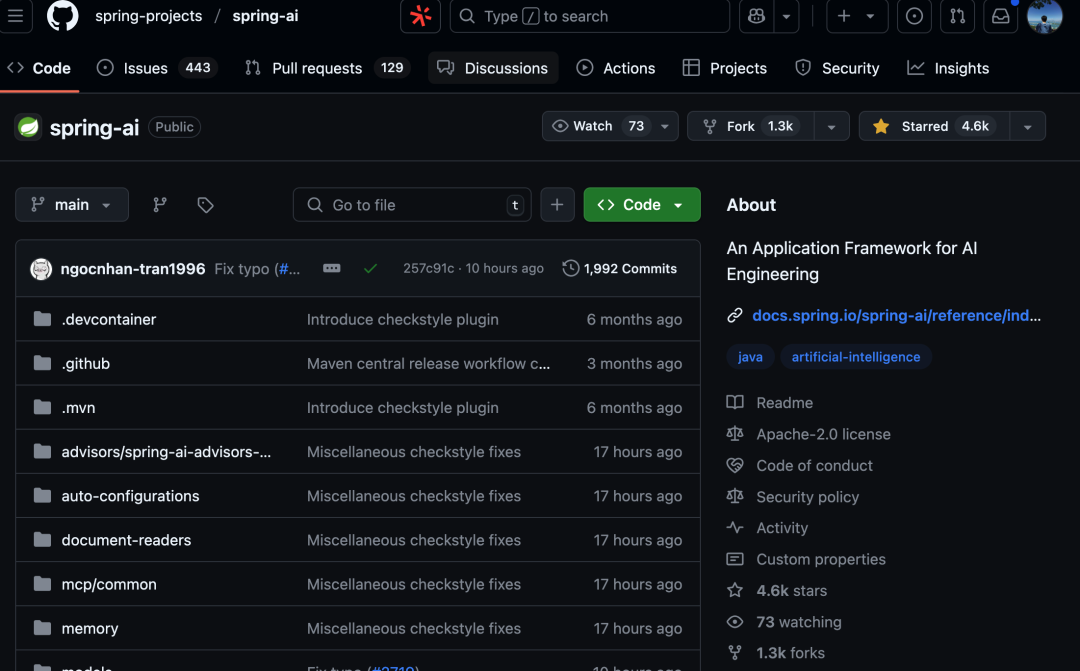This screenshot has width=1080, height=671.
Task: Go to GitHub home via Octocat logo
Action: [63, 16]
